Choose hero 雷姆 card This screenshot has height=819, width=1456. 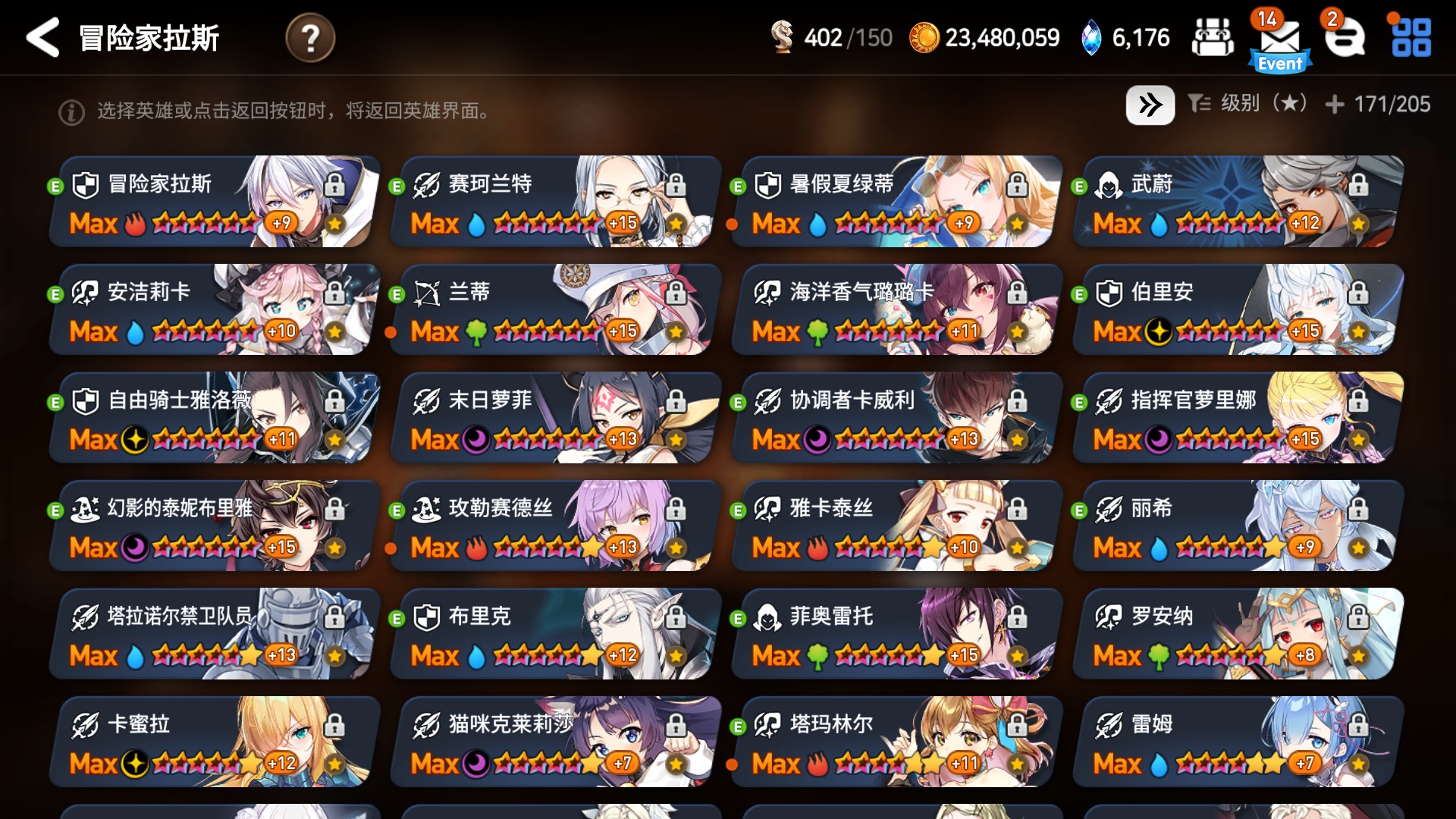point(1238,742)
